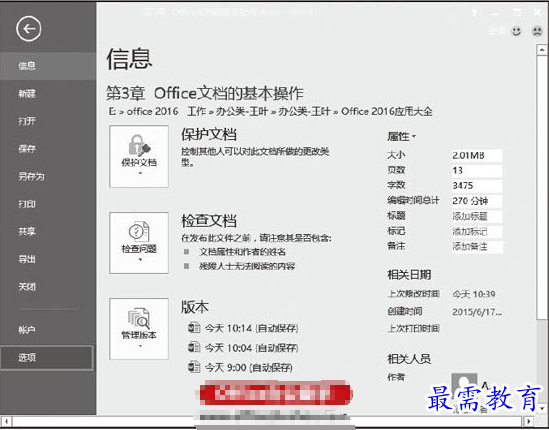Click the 270 分钟 editing time value

tap(477, 201)
